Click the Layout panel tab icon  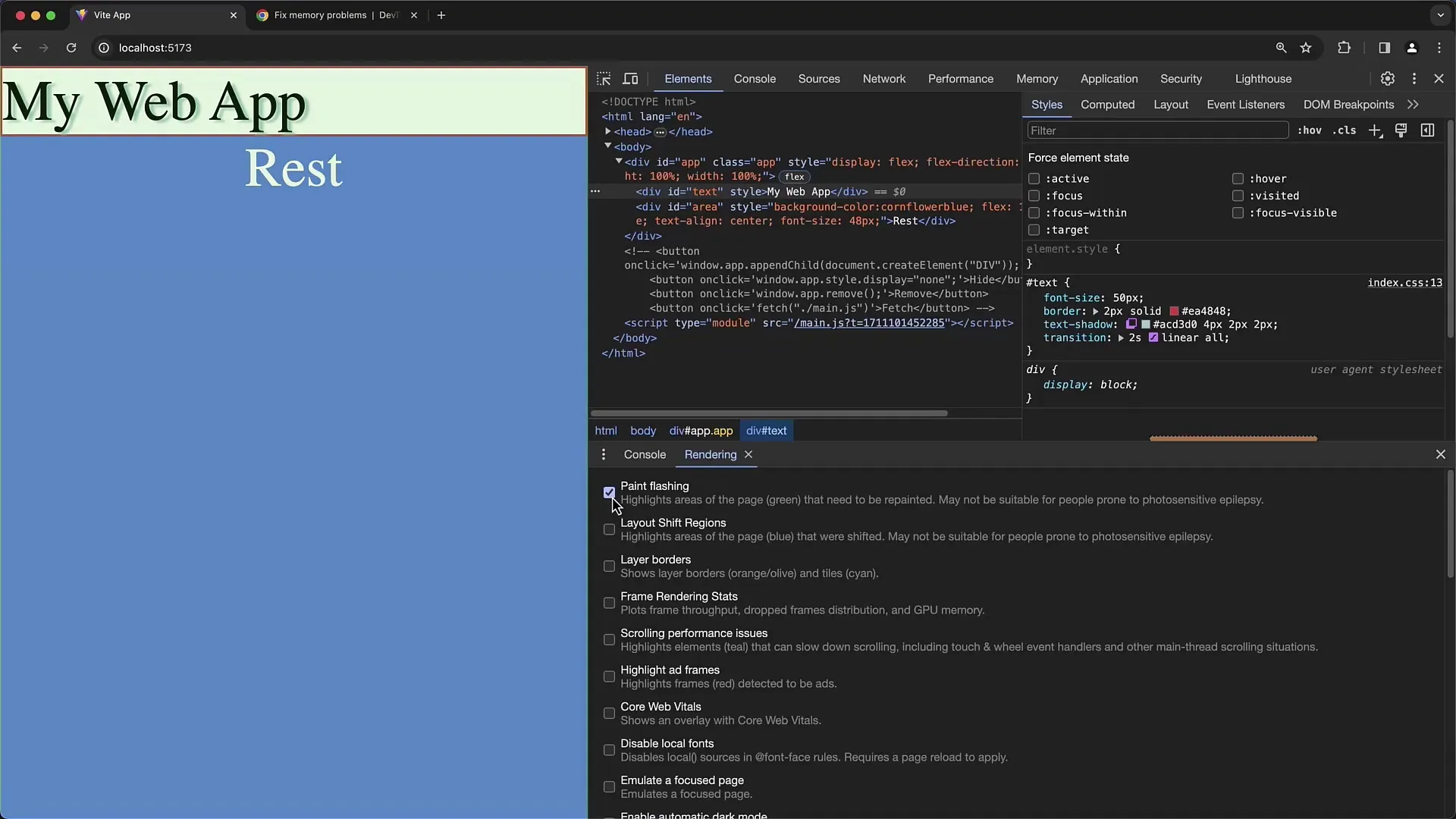[1171, 104]
